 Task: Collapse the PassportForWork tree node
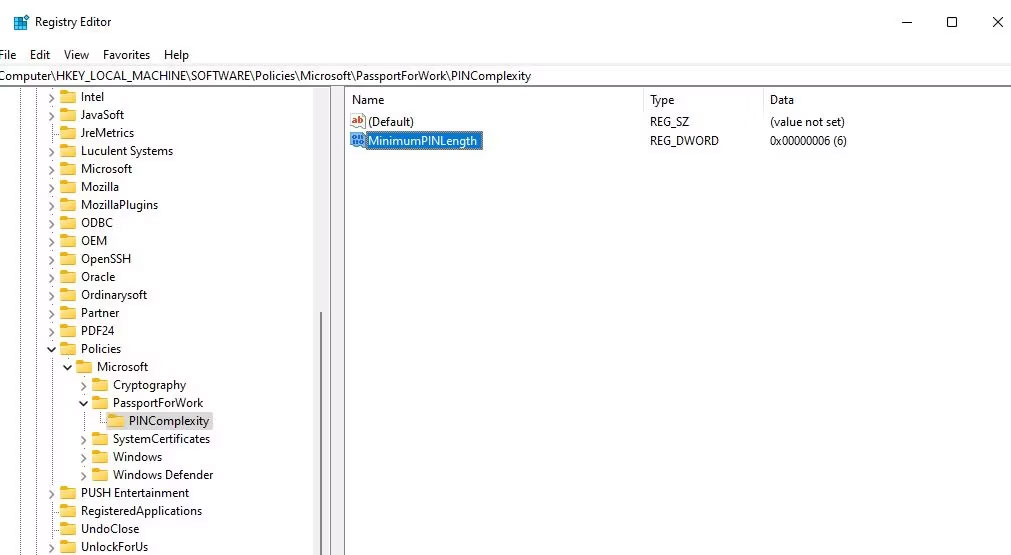pos(84,403)
